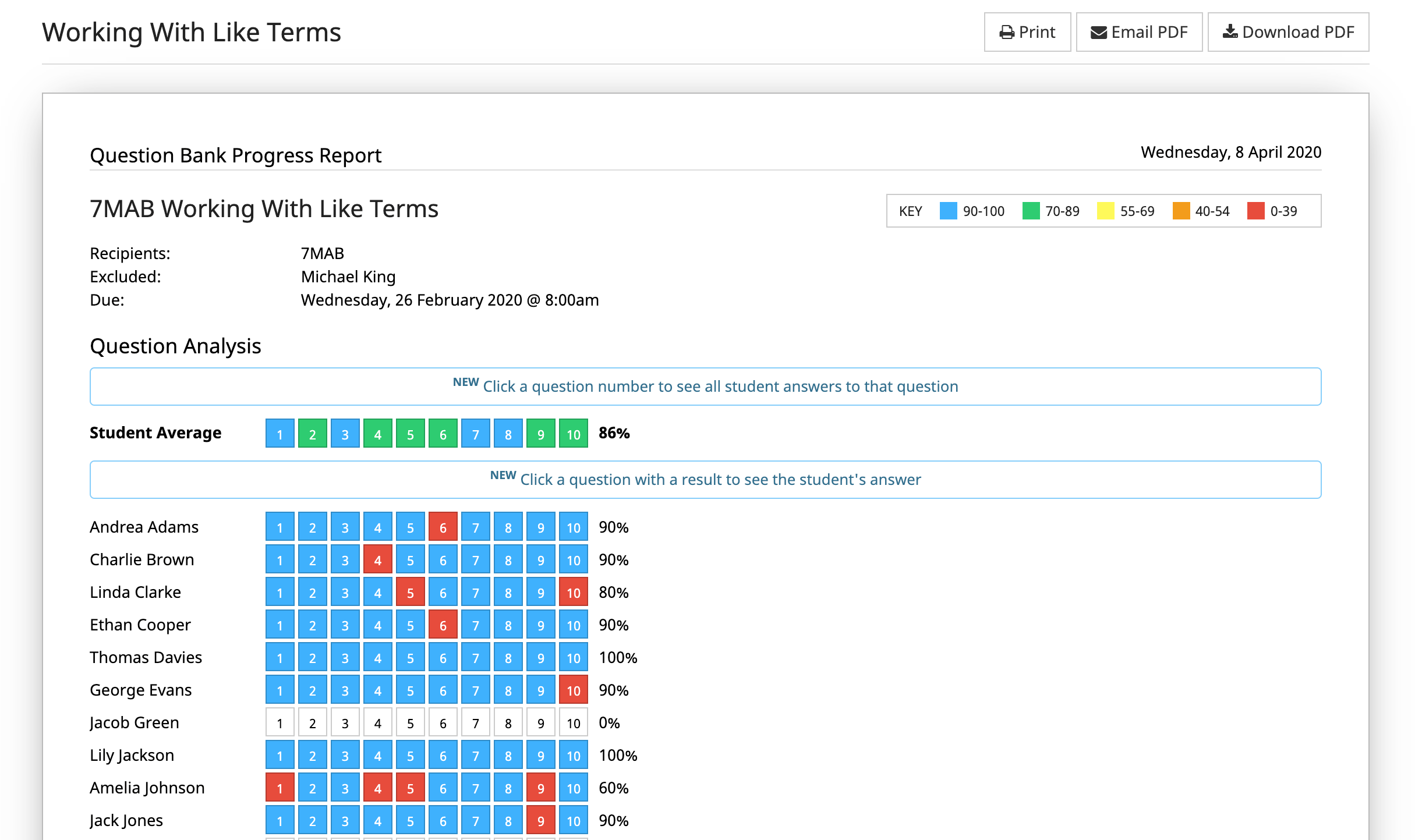1415x840 pixels.
Task: Click the Print button
Action: (1027, 32)
